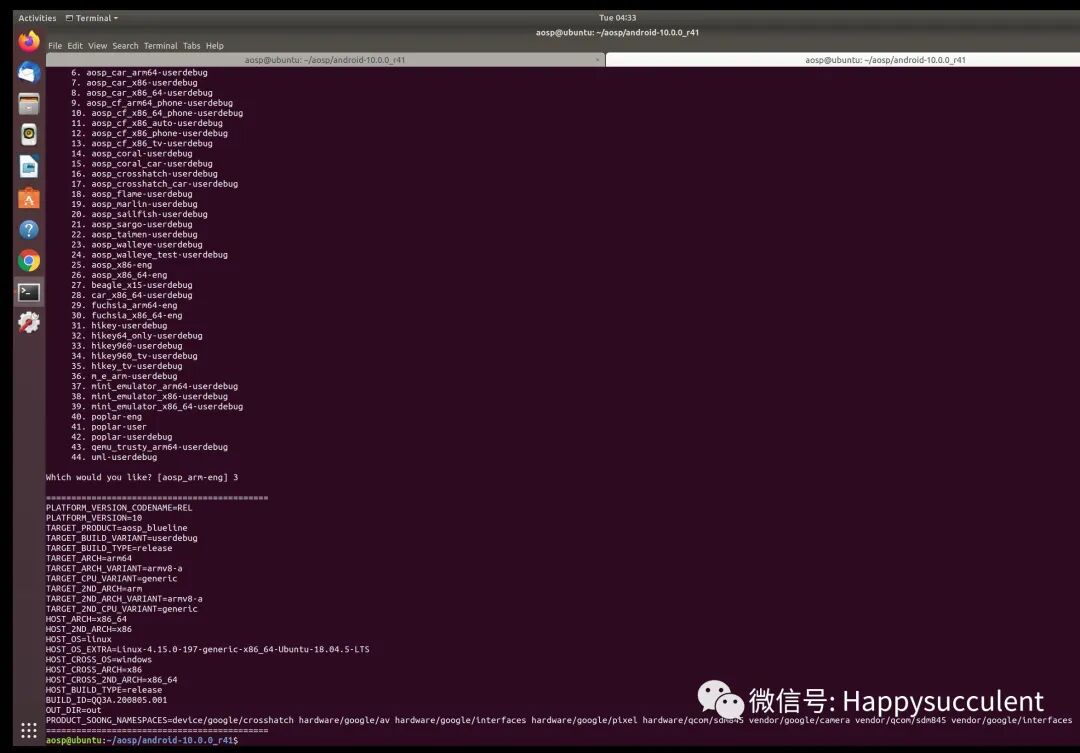Click 'TARGET_PRODUCT=aosp_blueline' line
The width and height of the screenshot is (1080, 753).
(x=116, y=528)
